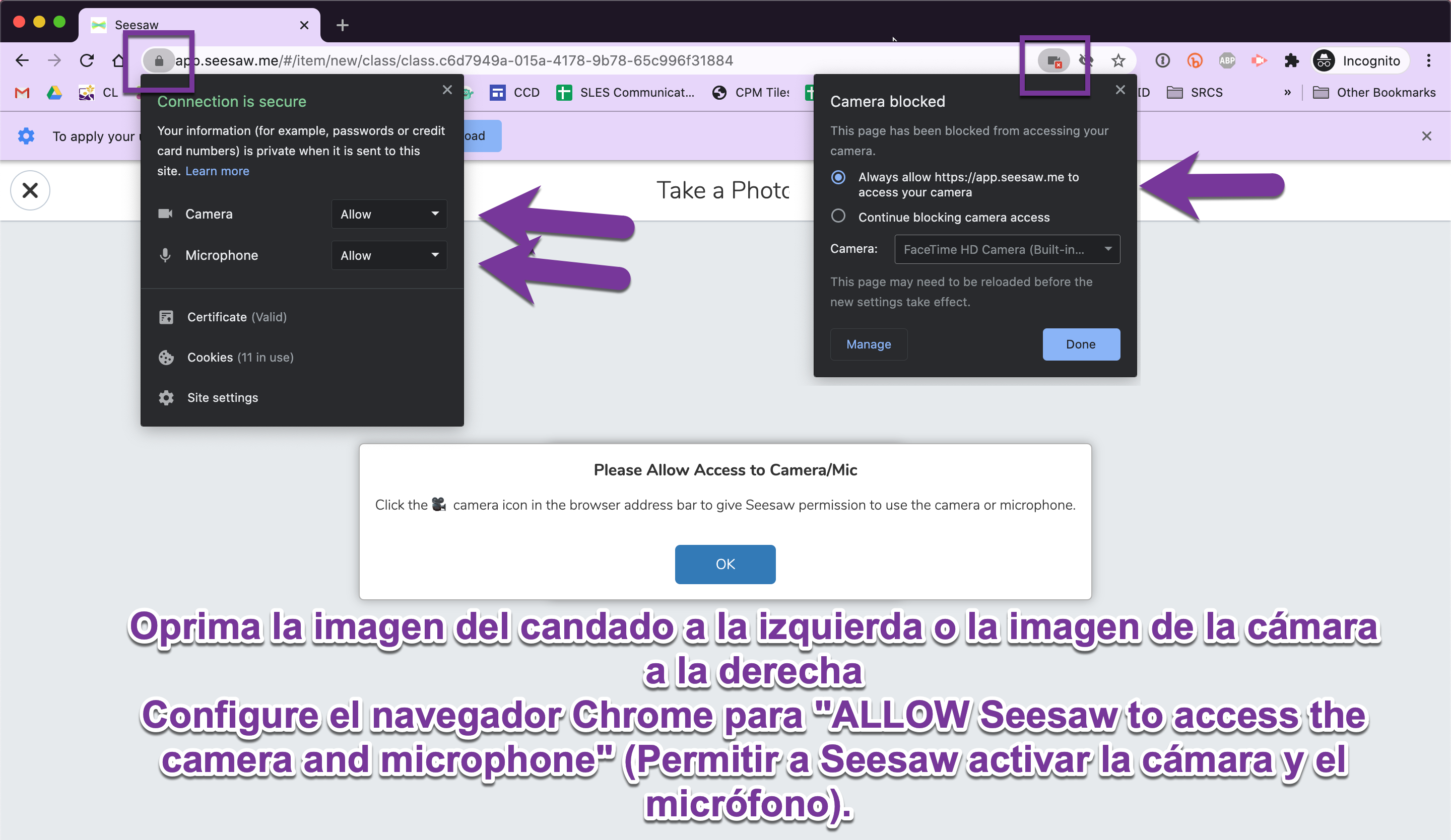
Task: Open the SLES Communicat... bookmark
Action: pos(625,93)
